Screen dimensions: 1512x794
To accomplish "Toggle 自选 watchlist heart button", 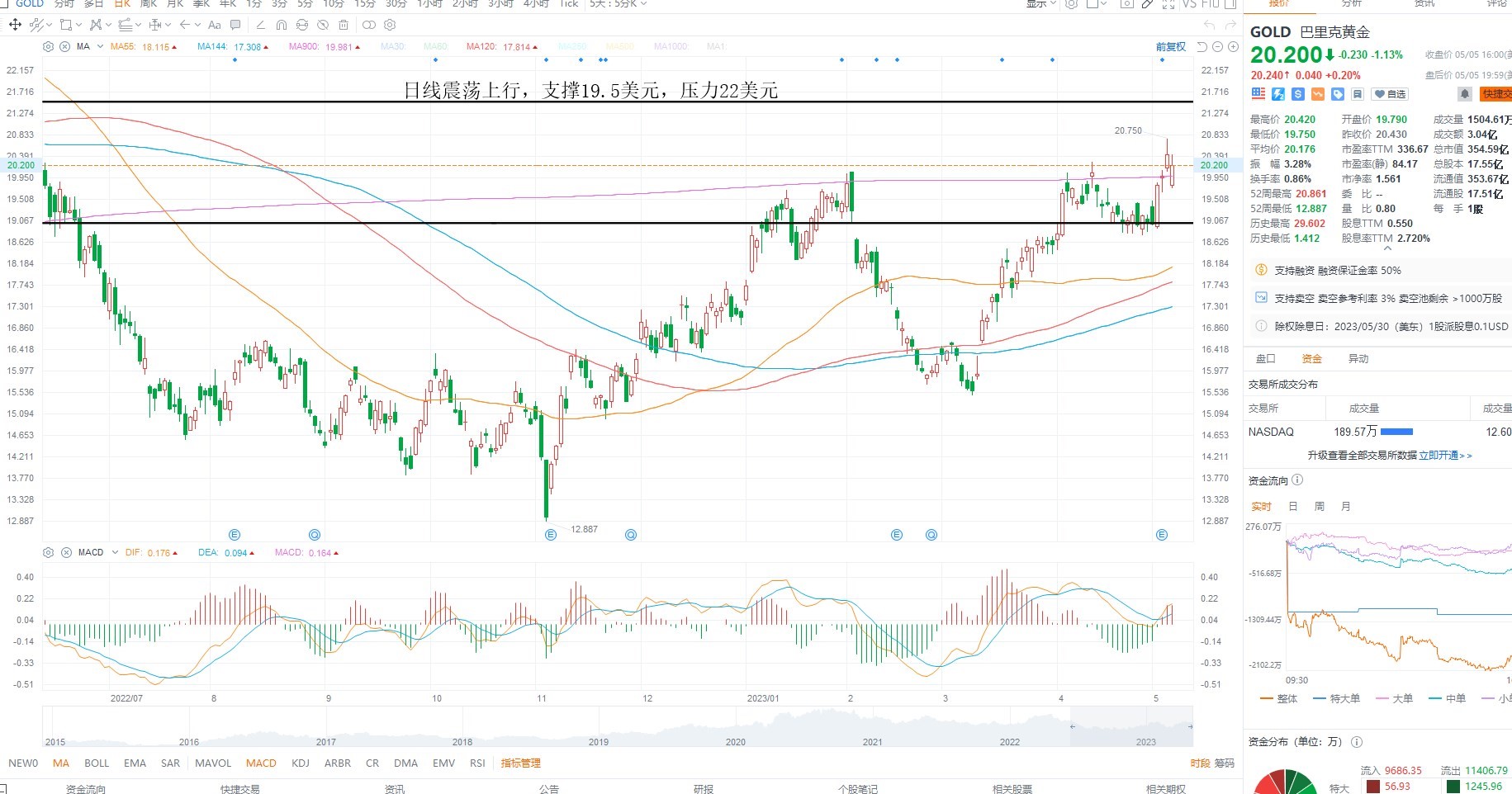I will [x=1390, y=94].
